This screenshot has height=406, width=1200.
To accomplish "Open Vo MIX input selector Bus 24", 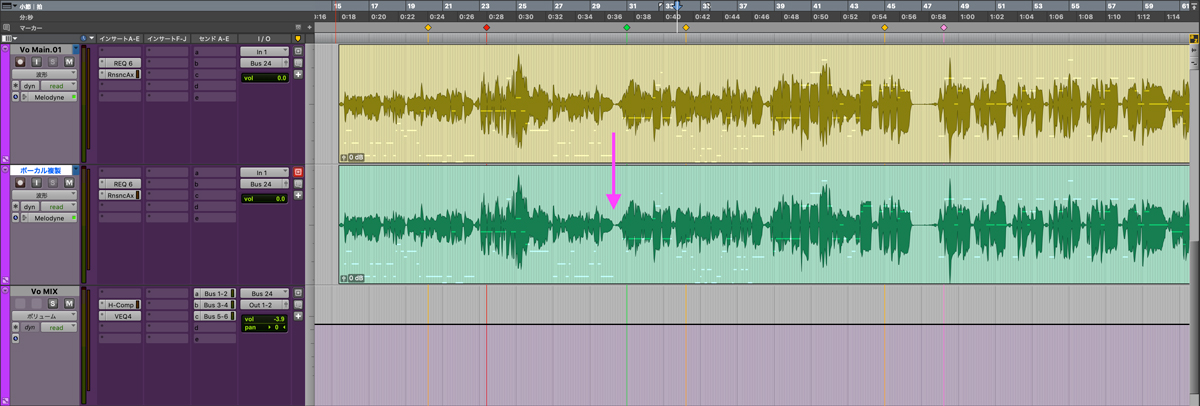I will pyautogui.click(x=264, y=293).
